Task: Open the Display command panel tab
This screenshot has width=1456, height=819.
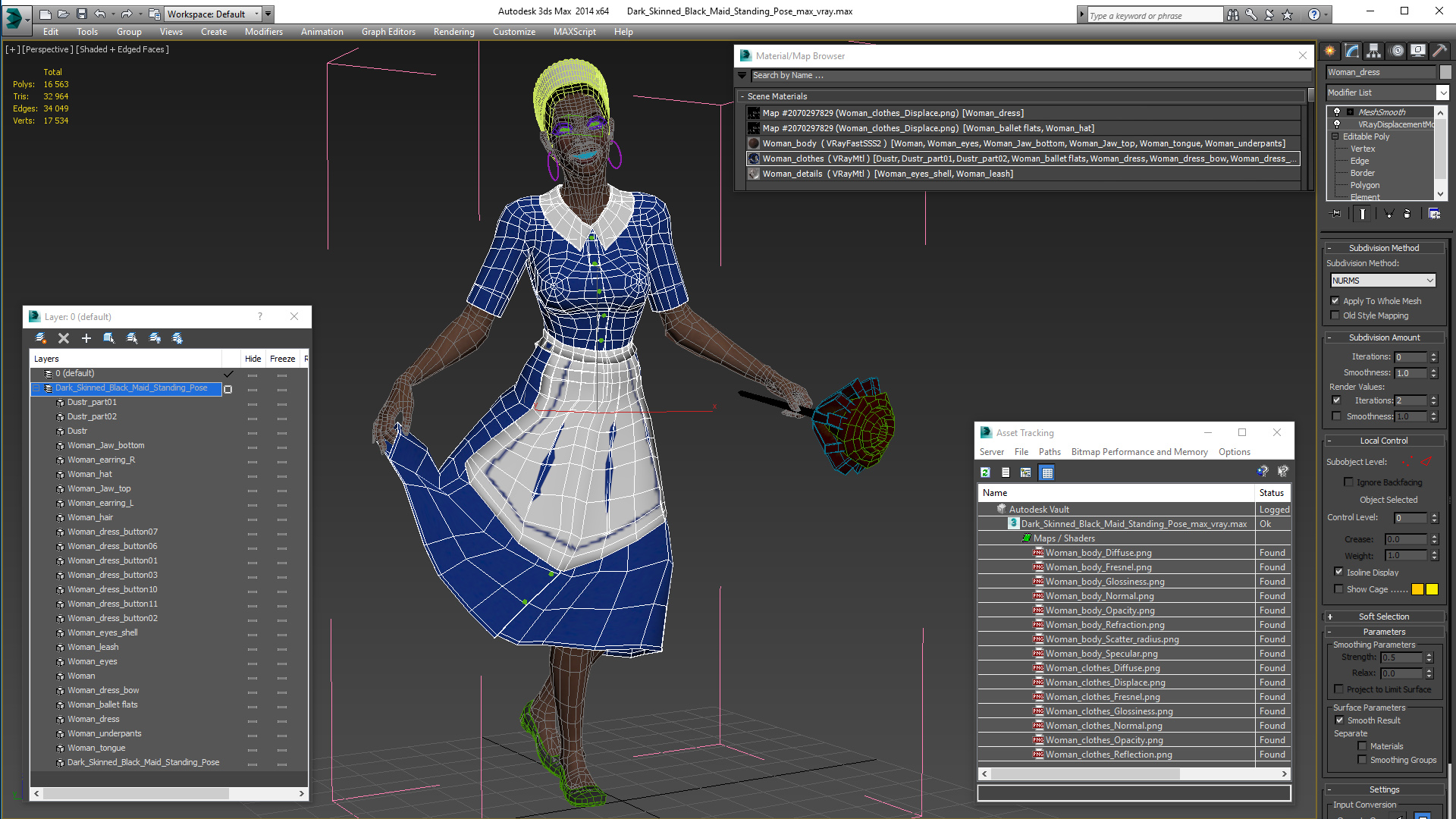Action: (x=1418, y=51)
